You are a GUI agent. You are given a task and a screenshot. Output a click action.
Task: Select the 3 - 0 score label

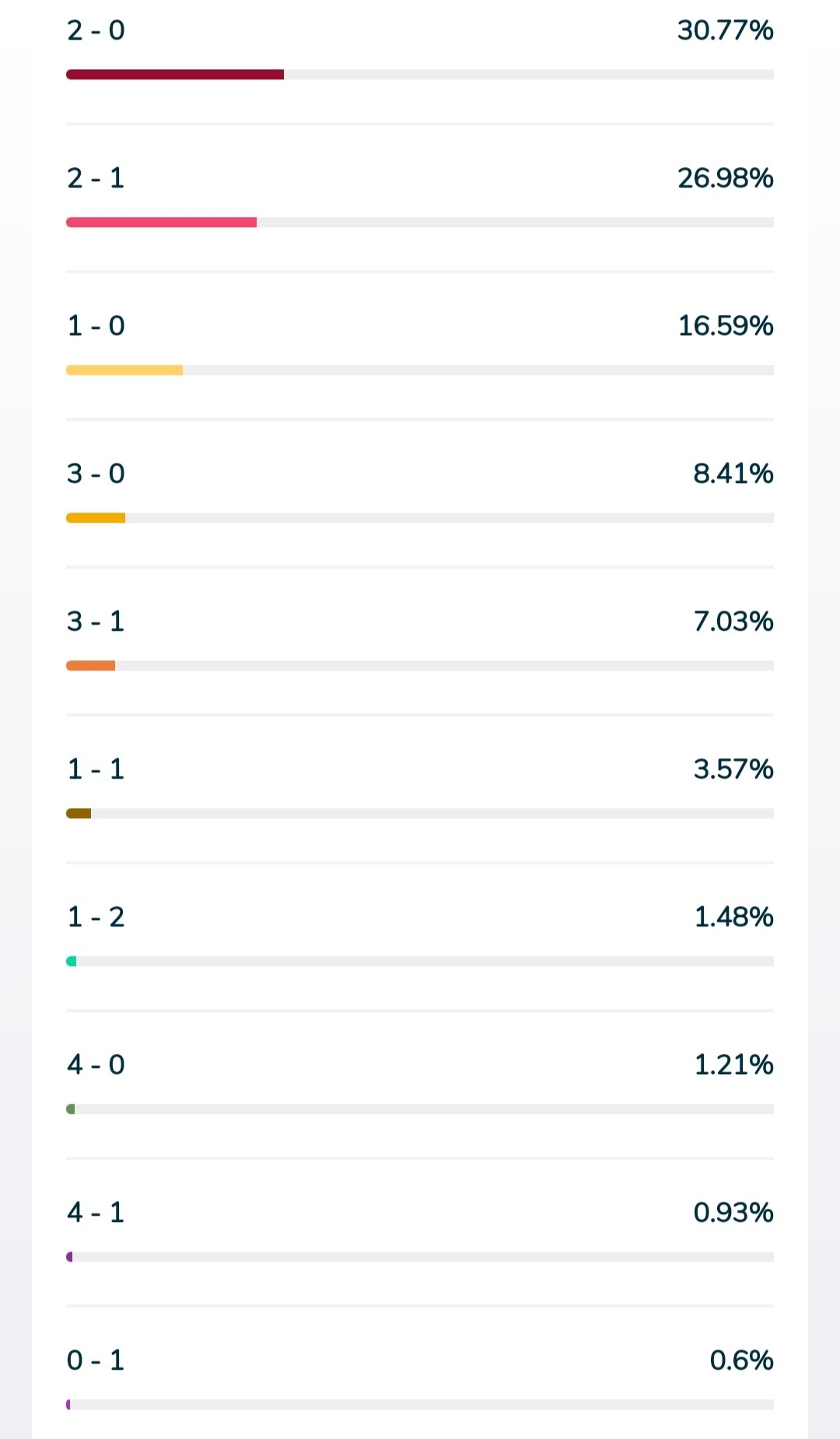click(x=96, y=474)
